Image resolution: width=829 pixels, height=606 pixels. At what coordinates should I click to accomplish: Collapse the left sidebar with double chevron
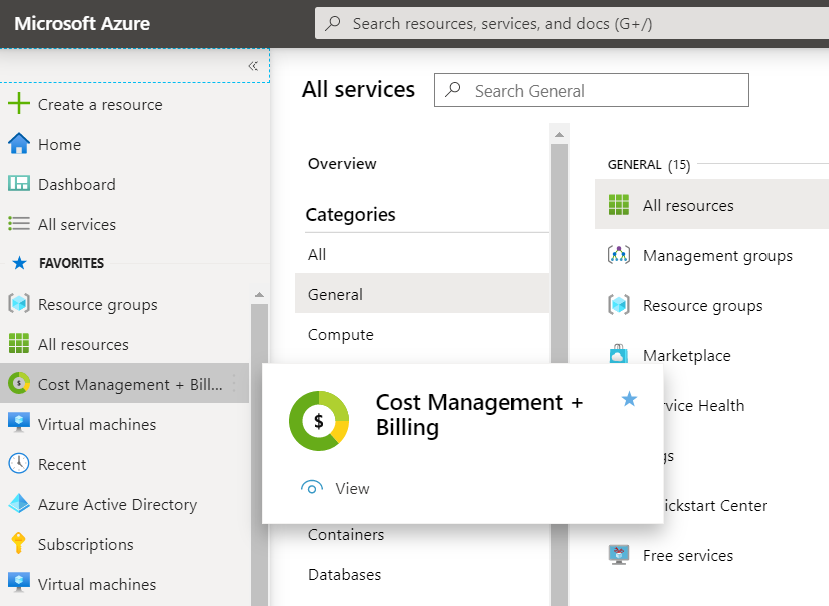253,66
